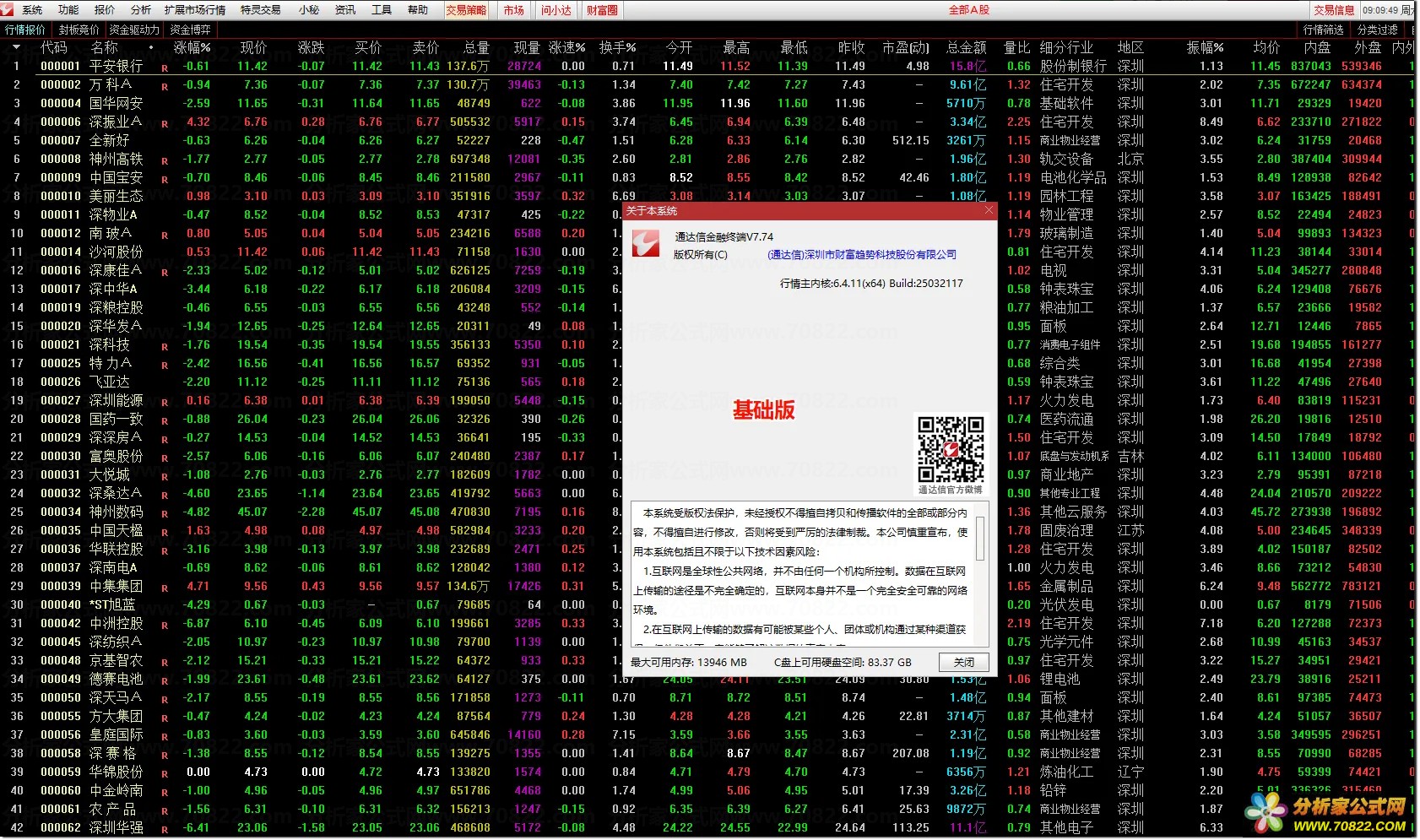This screenshot has width=1420, height=840.
Task: Click the Tongdaxin logo icon at top-left
Action: [8, 9]
